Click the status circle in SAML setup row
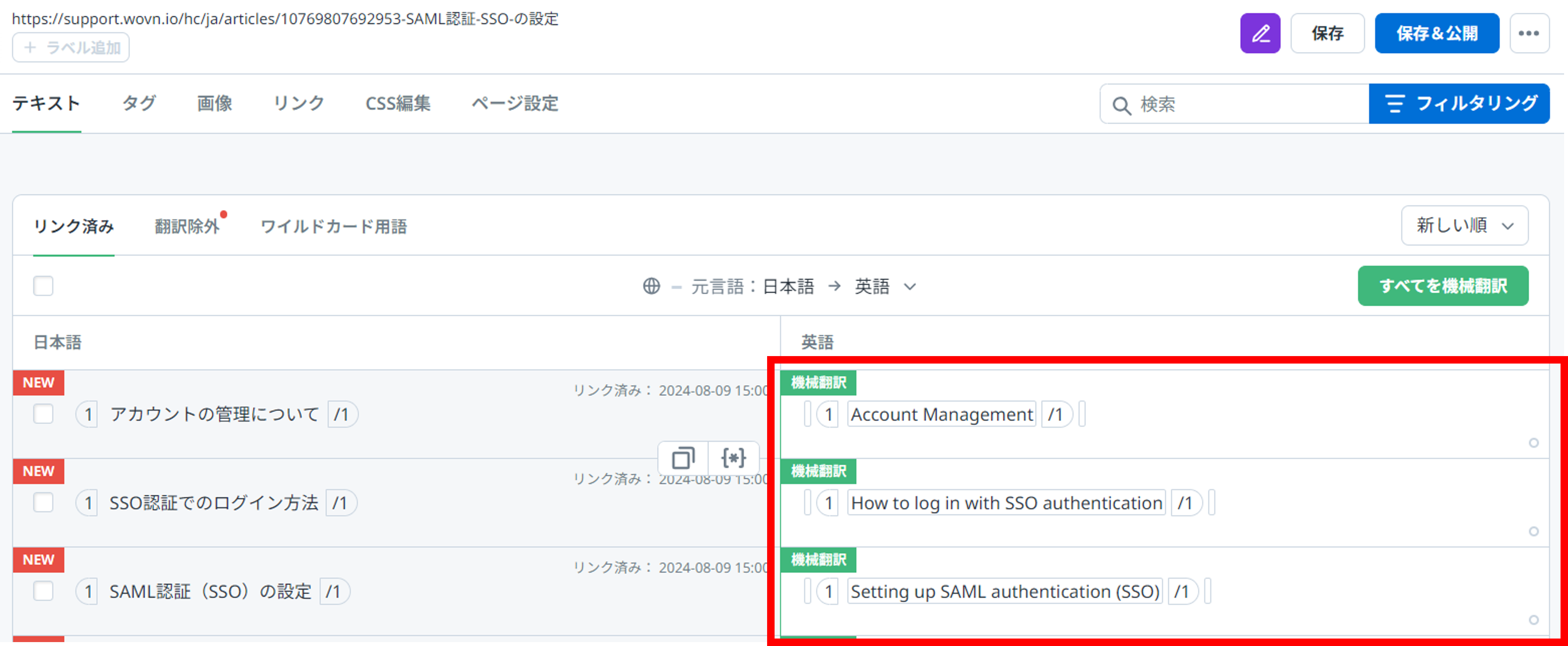 [x=1533, y=619]
